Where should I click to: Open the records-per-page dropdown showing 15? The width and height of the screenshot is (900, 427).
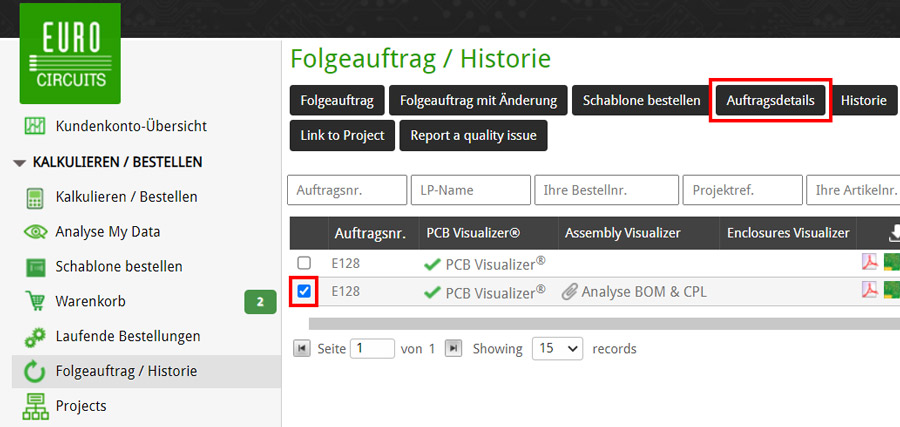pyautogui.click(x=557, y=349)
